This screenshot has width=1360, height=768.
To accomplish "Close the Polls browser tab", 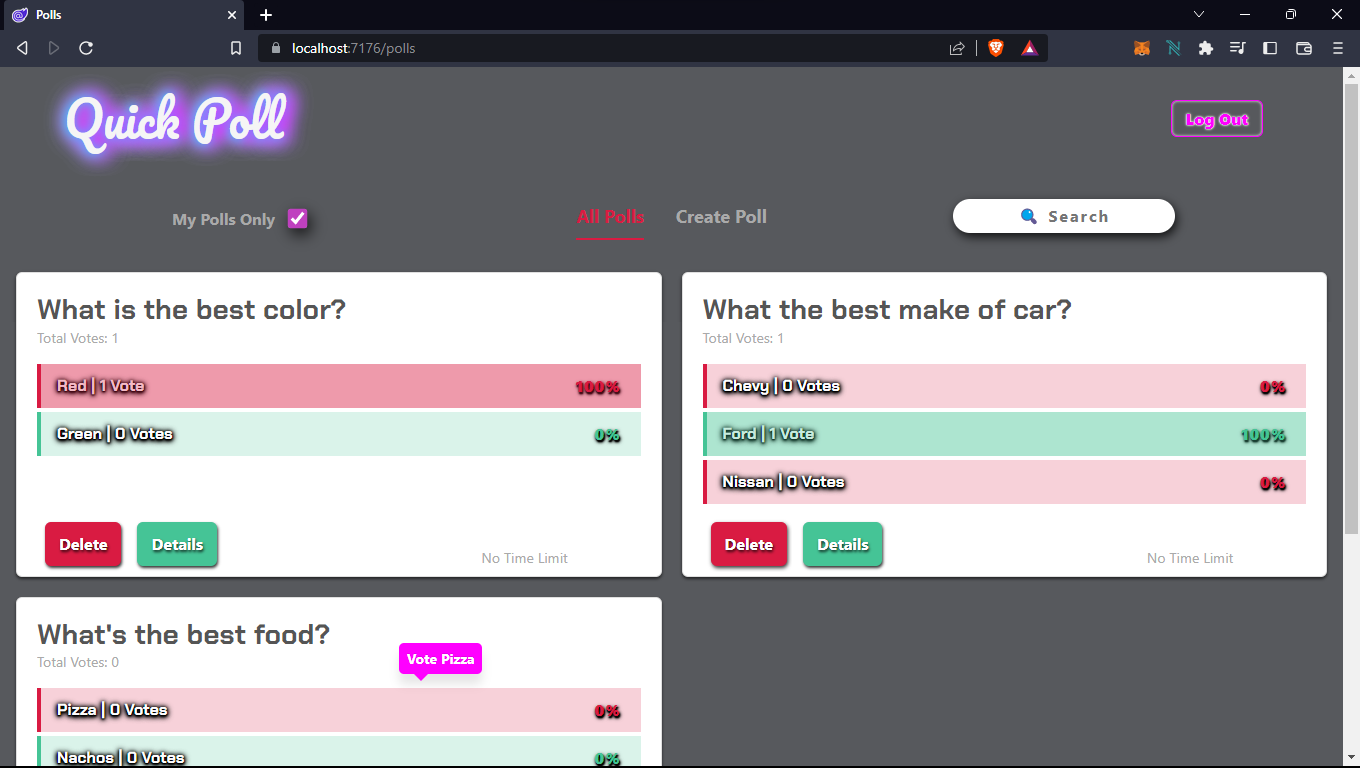I will click(232, 15).
